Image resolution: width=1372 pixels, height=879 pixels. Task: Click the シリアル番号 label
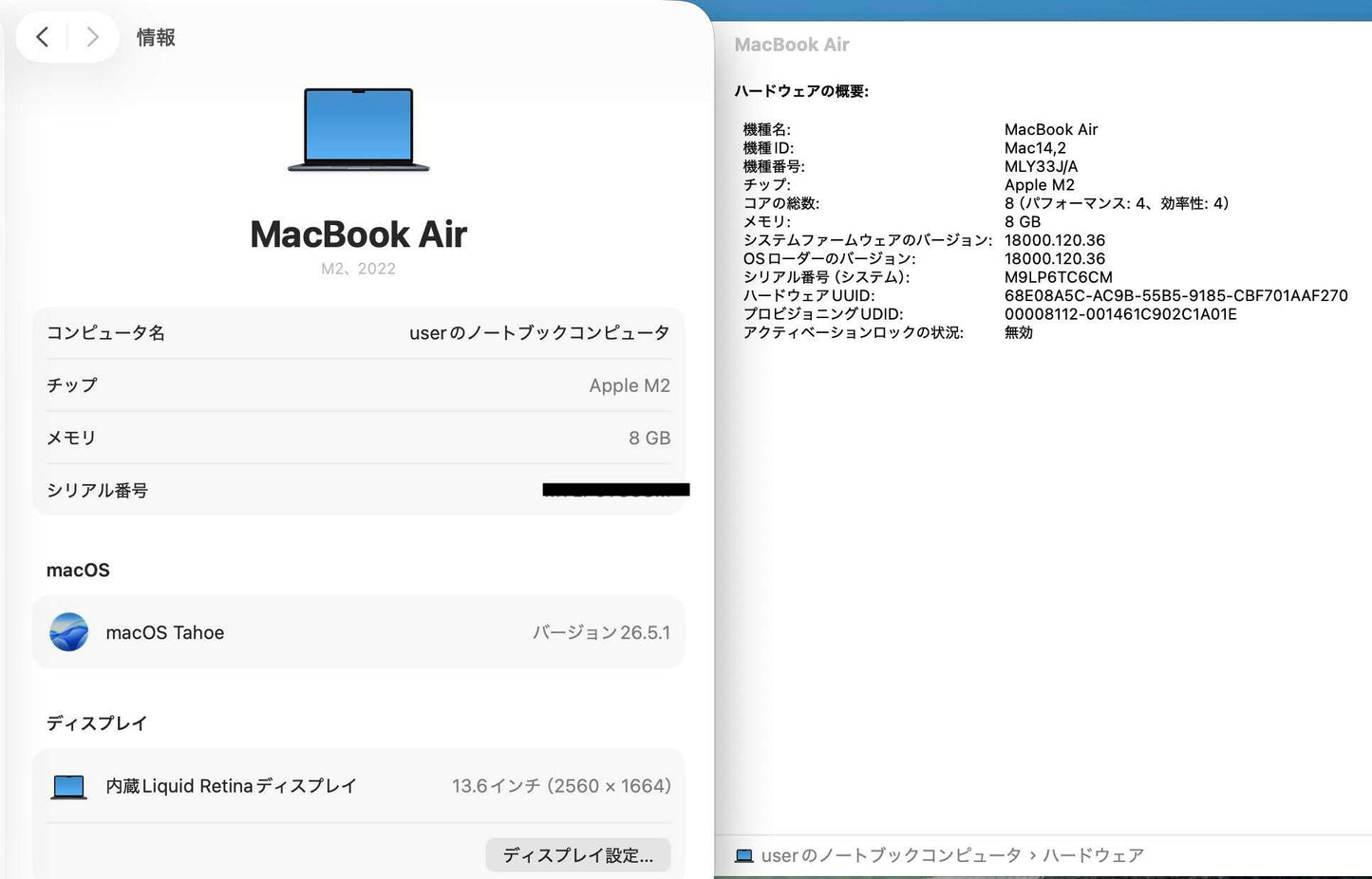tap(98, 491)
